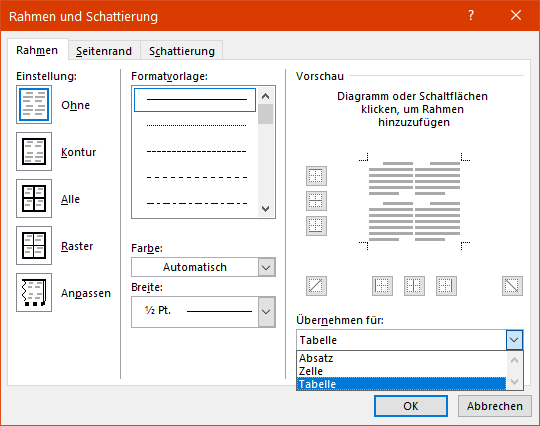Apply the Alle borders setting icon
The width and height of the screenshot is (540, 426).
click(x=34, y=198)
